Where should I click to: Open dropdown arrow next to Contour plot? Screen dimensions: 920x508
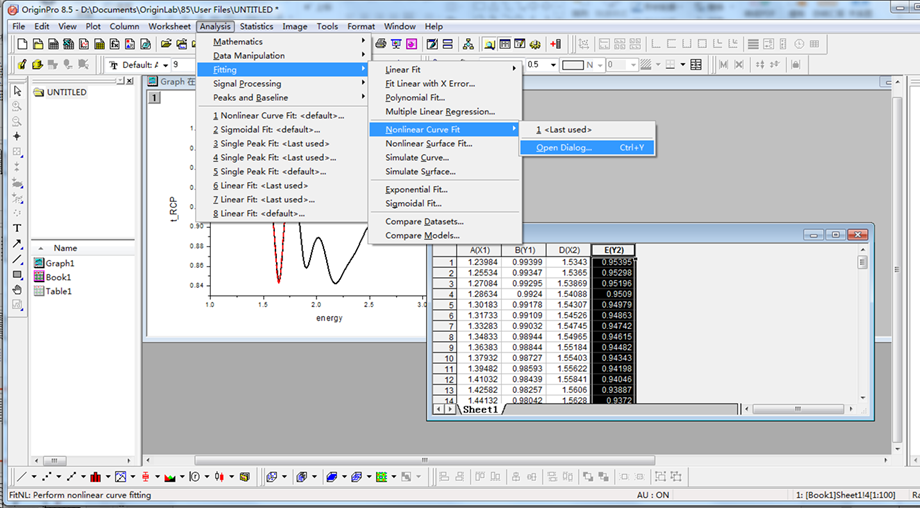394,477
